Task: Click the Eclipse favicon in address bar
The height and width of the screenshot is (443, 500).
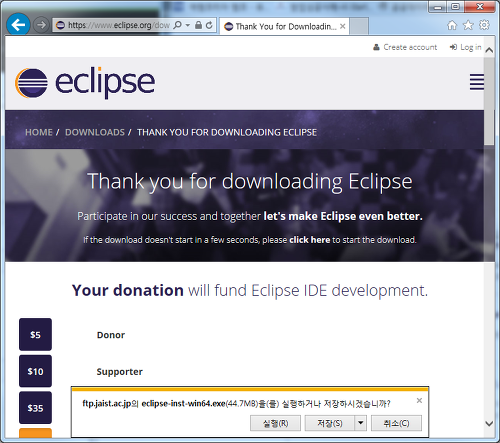Action: point(60,25)
